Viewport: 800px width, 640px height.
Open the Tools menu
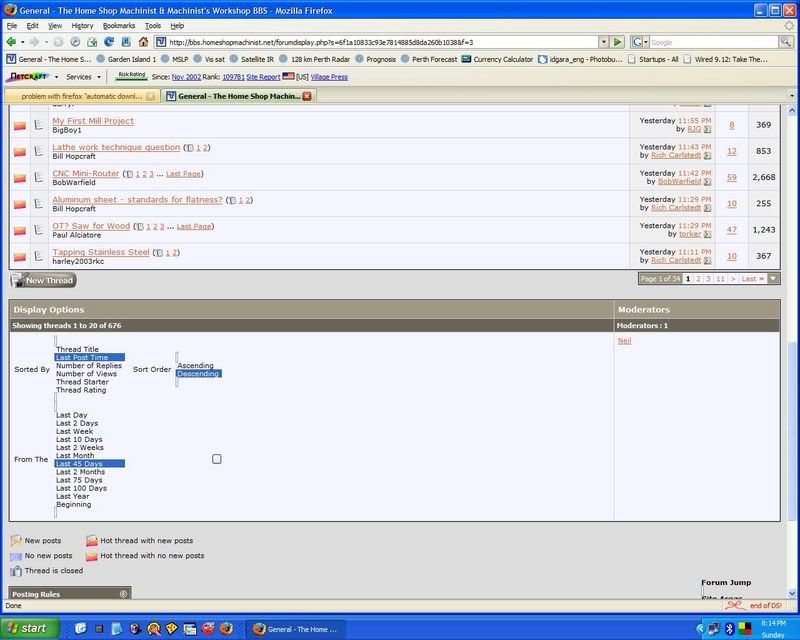(x=153, y=26)
